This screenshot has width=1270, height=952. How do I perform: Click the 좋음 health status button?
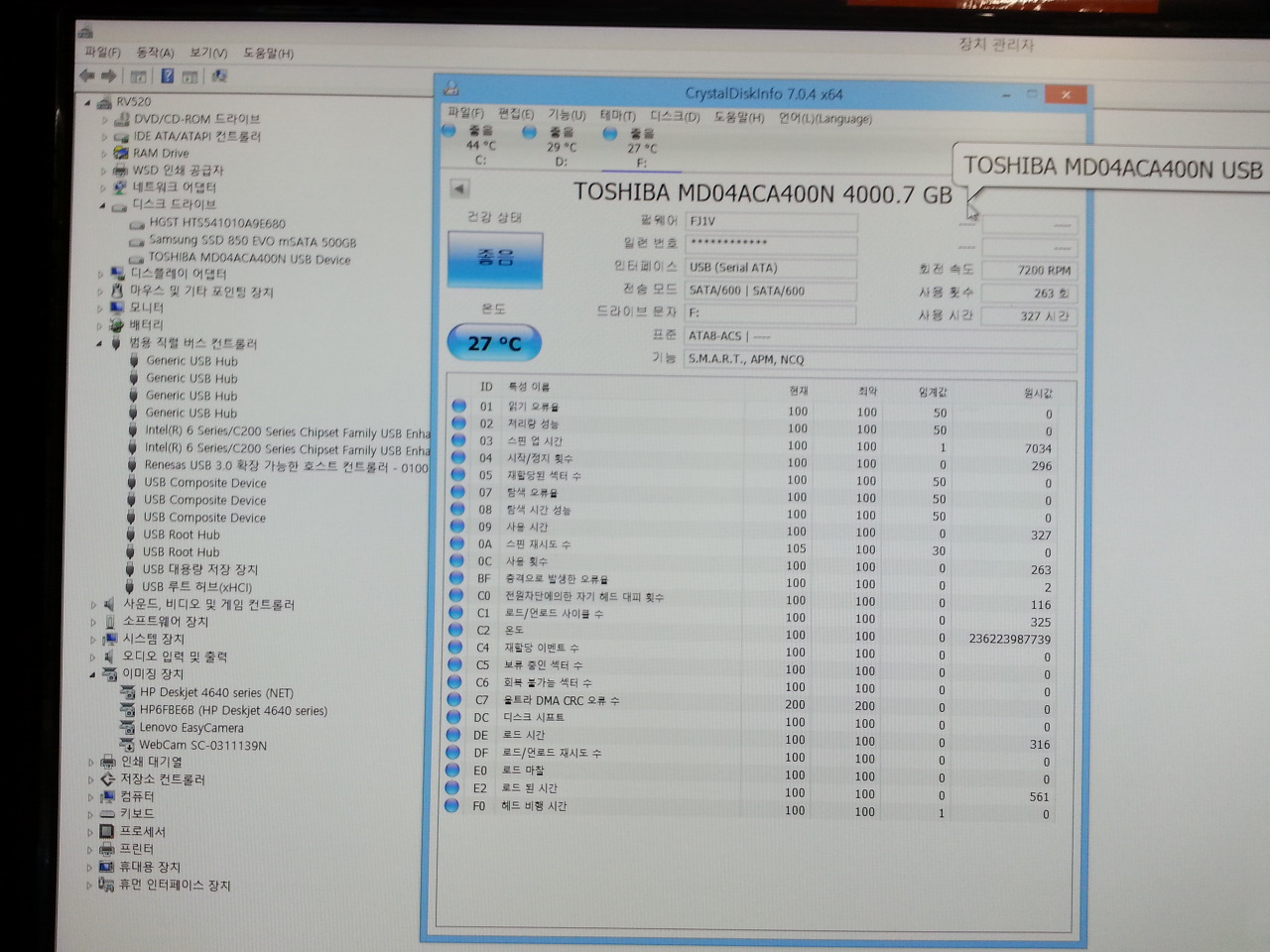(x=495, y=260)
